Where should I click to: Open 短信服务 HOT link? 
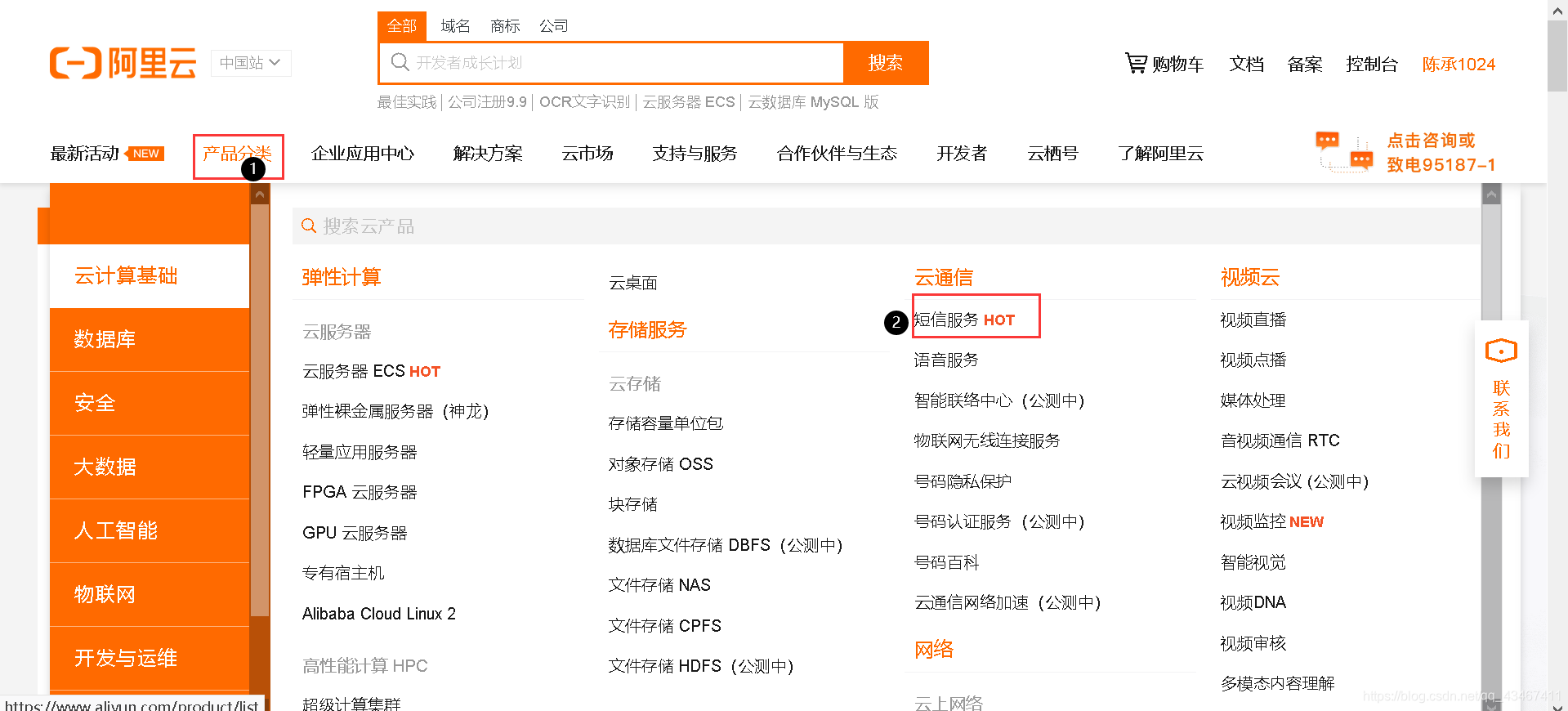964,320
